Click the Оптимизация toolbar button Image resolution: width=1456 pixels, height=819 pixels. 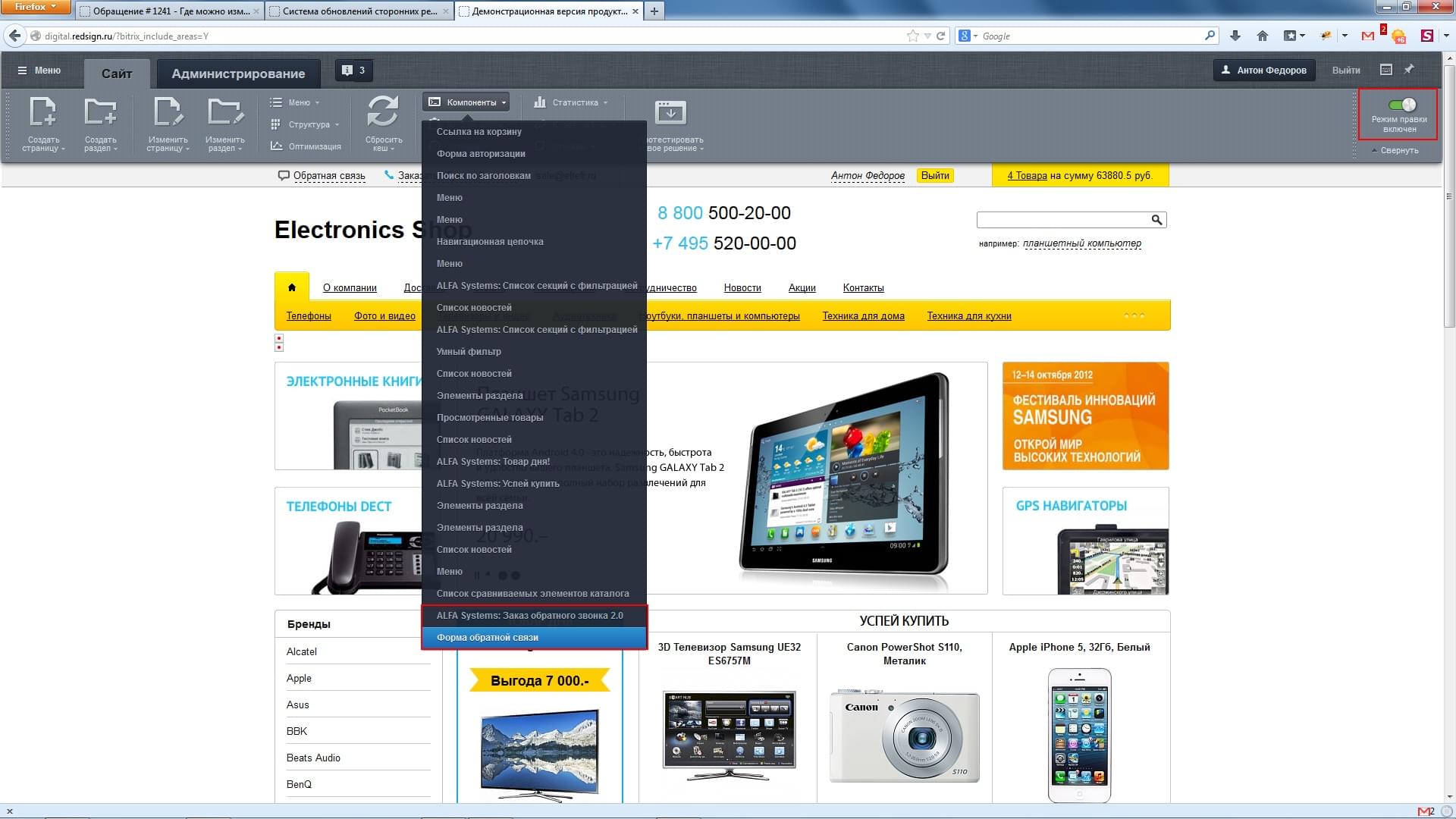pyautogui.click(x=306, y=146)
